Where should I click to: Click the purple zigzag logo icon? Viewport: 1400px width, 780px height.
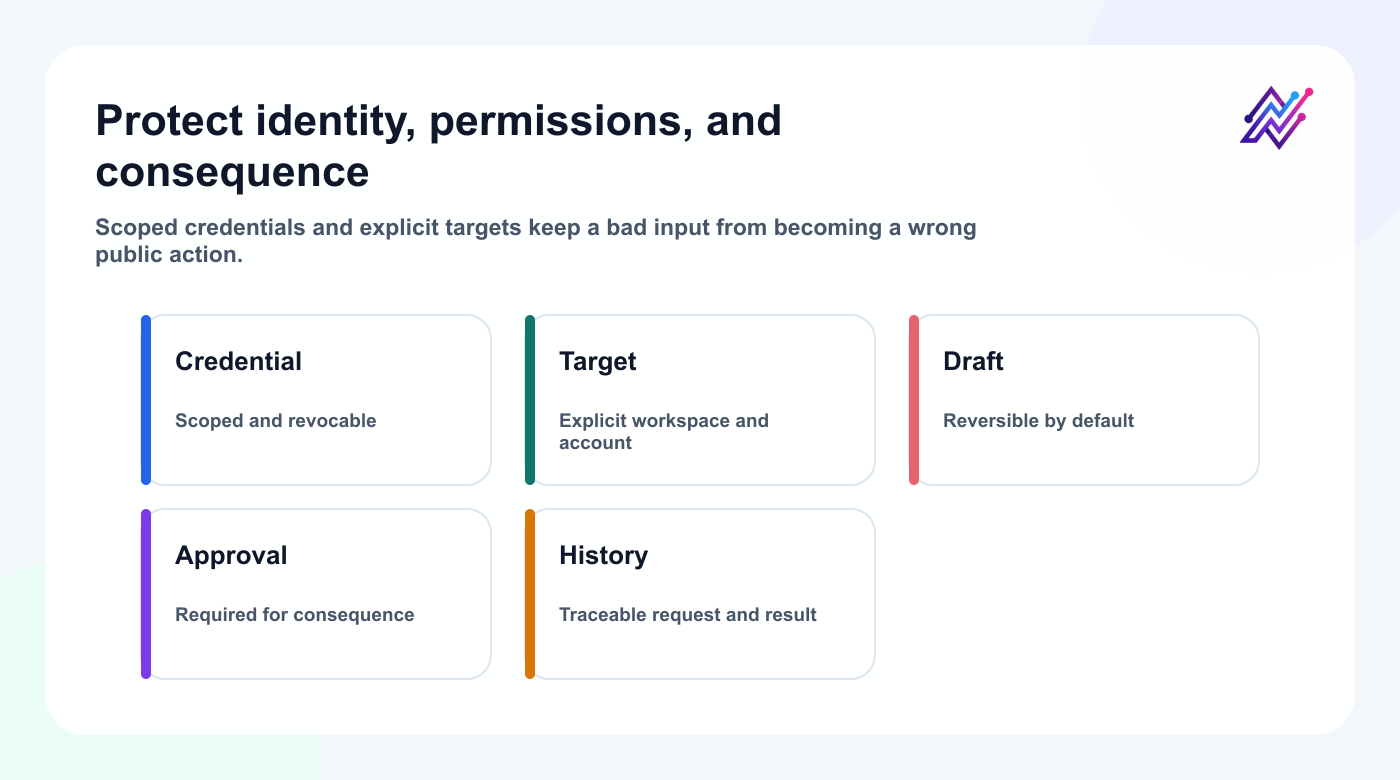[1276, 118]
